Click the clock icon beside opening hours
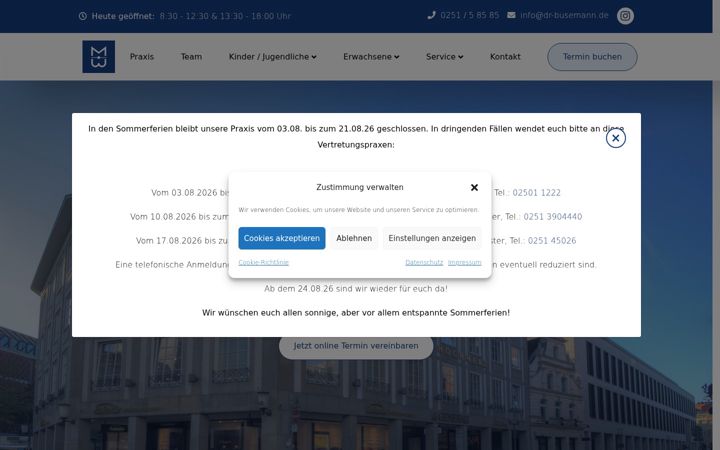This screenshot has height=450, width=720. click(x=83, y=16)
